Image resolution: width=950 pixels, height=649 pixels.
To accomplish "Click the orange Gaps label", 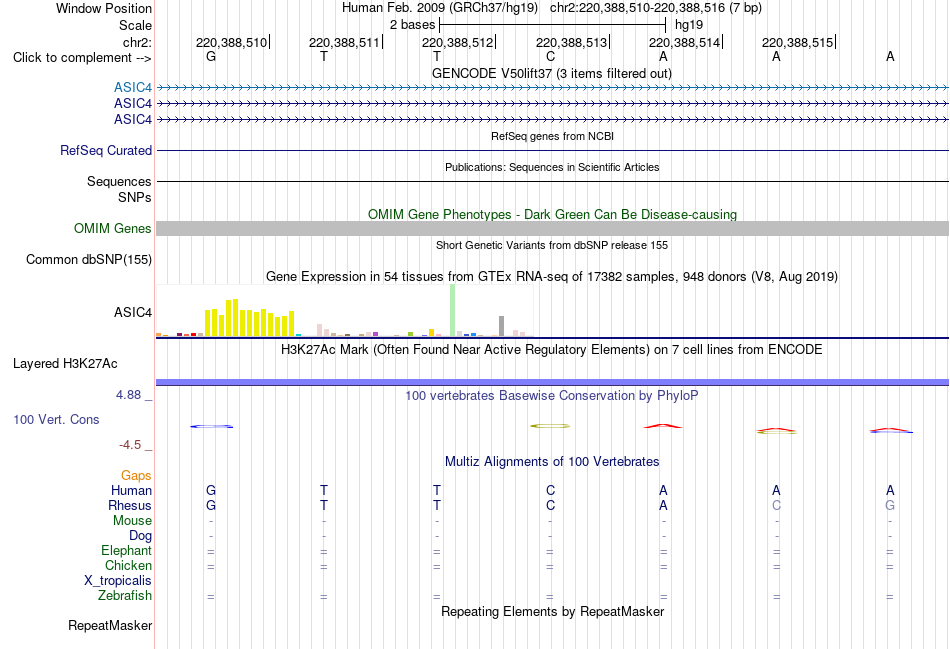I will tap(136, 476).
